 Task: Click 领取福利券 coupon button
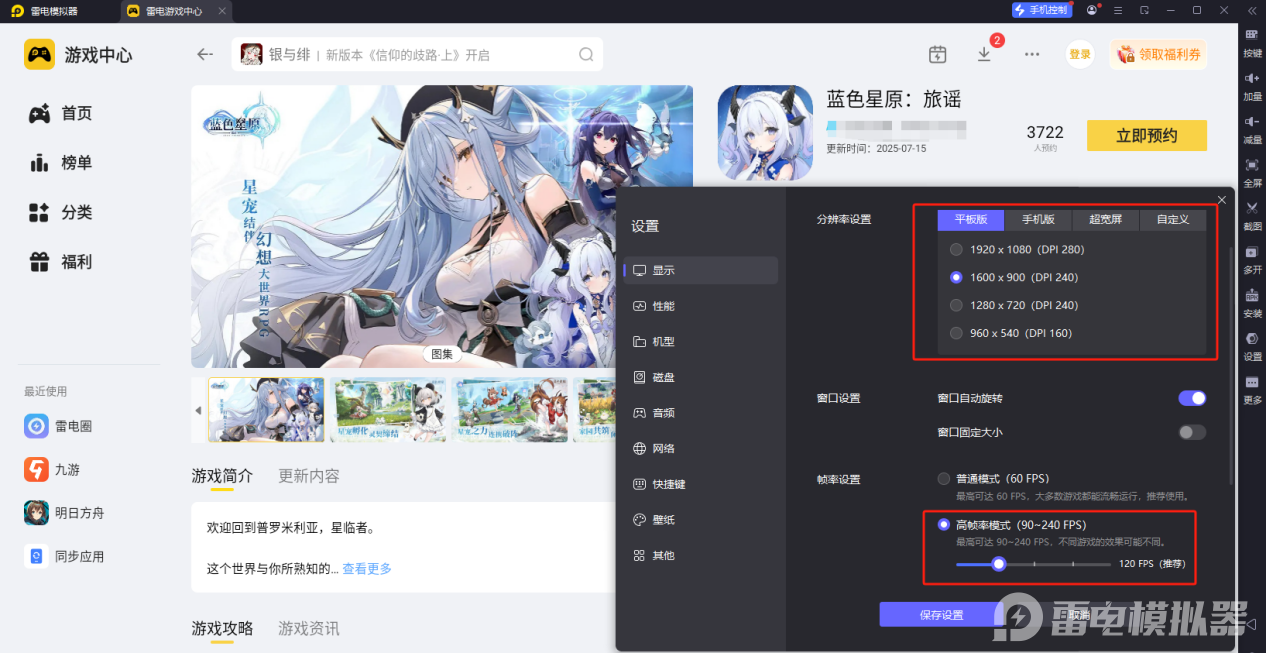(1158, 54)
